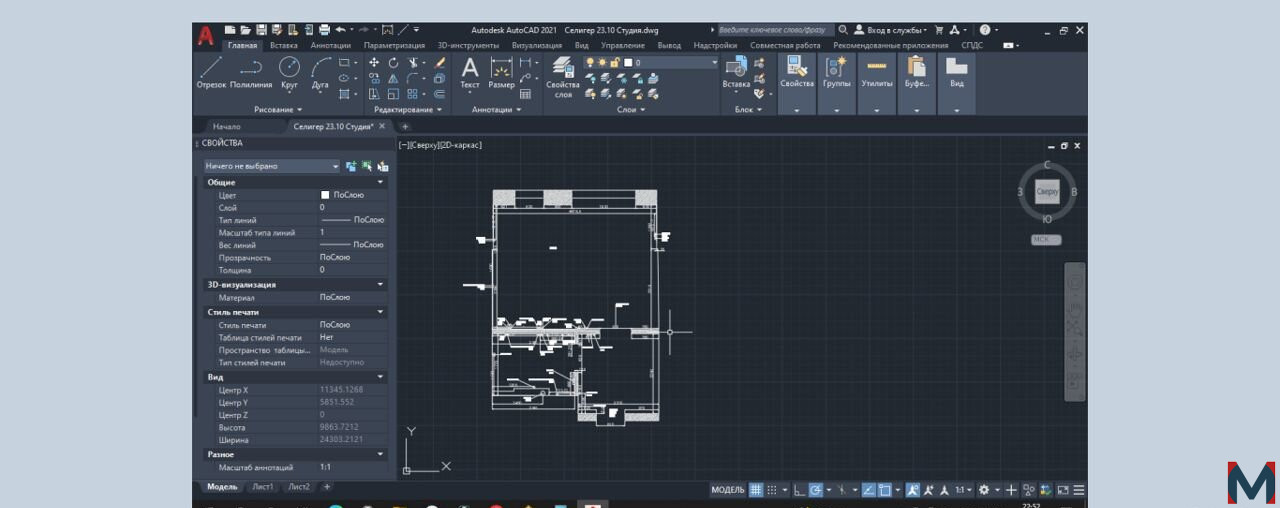Open the Вставка ribbon tab
This screenshot has height=508, width=1280.
(x=284, y=45)
